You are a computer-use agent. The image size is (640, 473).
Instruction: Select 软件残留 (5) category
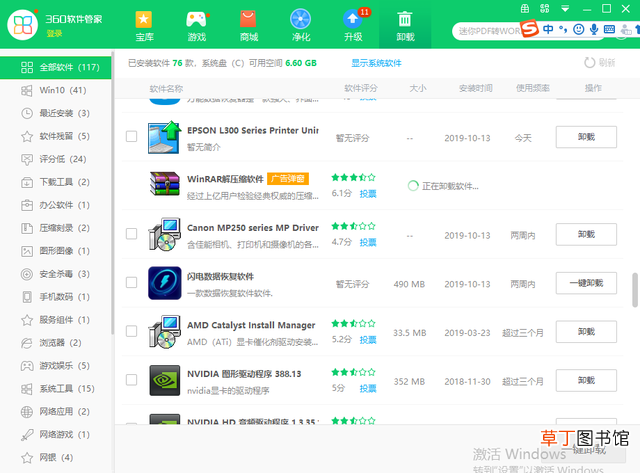point(56,136)
